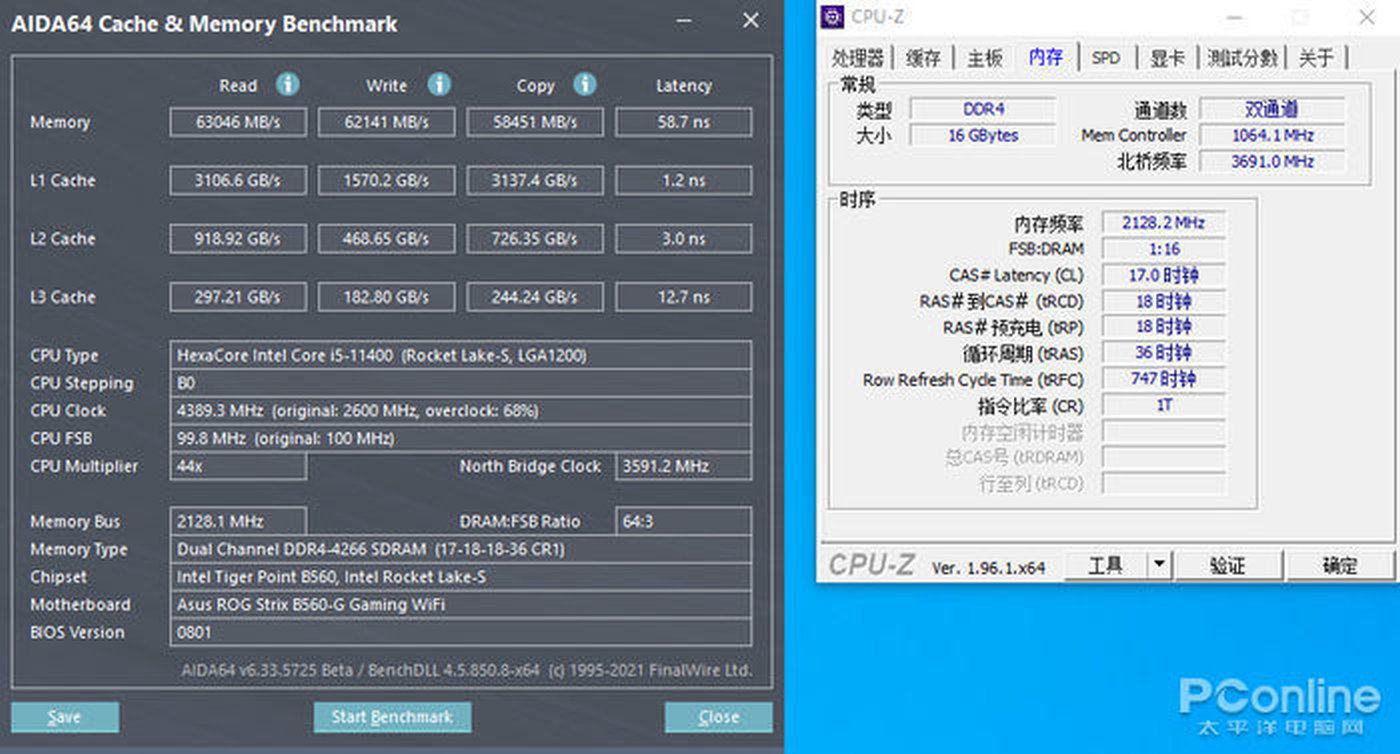Click the CPU FSB field 99.8 MHz
Viewport: 1400px width, 754px height.
461,439
